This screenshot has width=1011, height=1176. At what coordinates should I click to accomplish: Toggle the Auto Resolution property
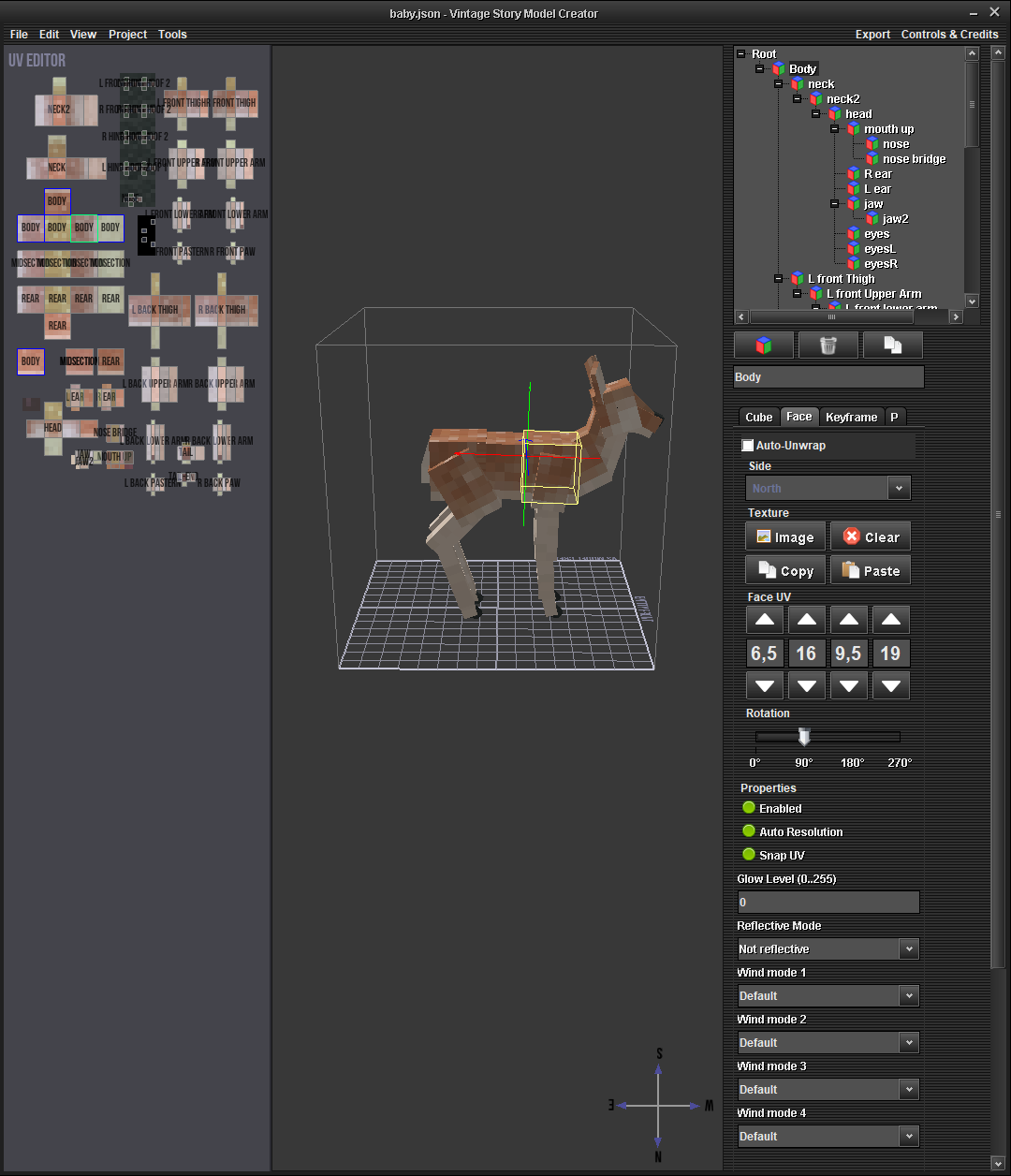(749, 831)
